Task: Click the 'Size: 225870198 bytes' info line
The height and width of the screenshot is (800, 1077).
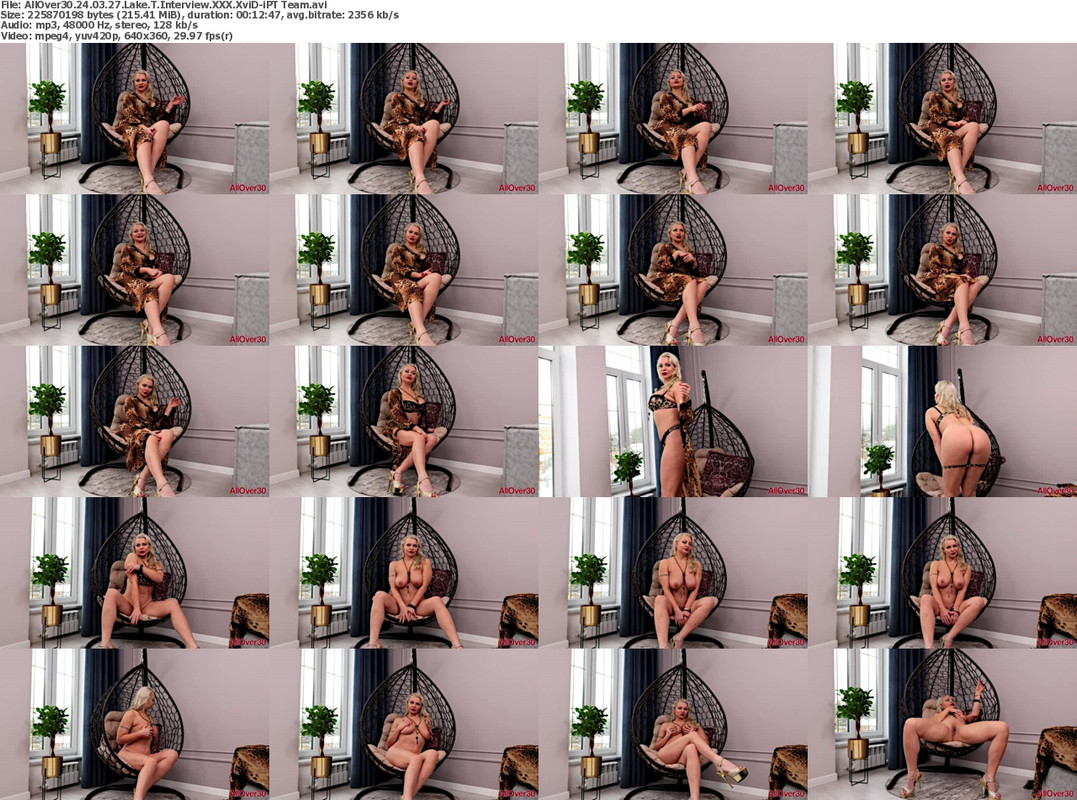Action: pyautogui.click(x=199, y=15)
